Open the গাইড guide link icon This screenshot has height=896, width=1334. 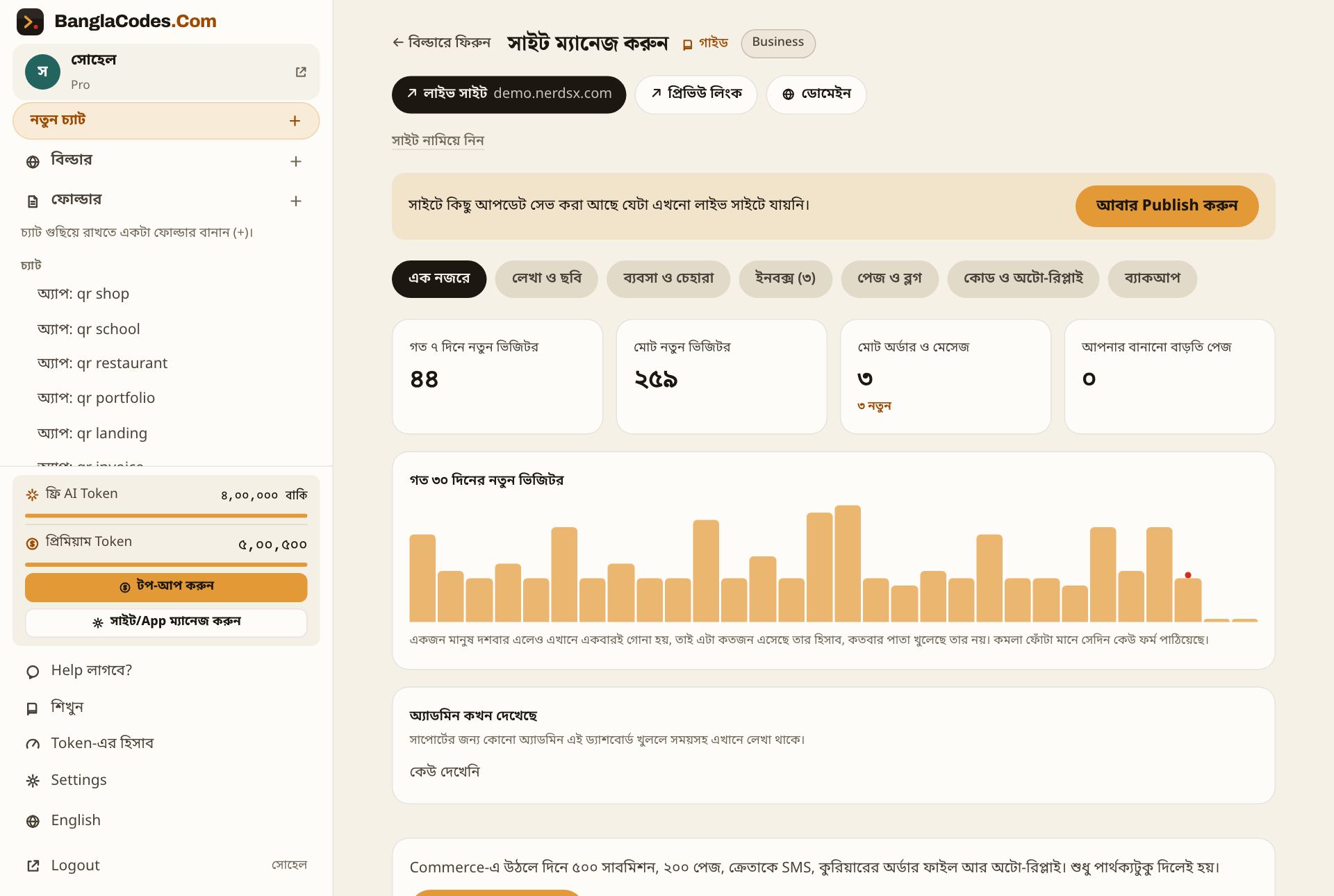687,44
